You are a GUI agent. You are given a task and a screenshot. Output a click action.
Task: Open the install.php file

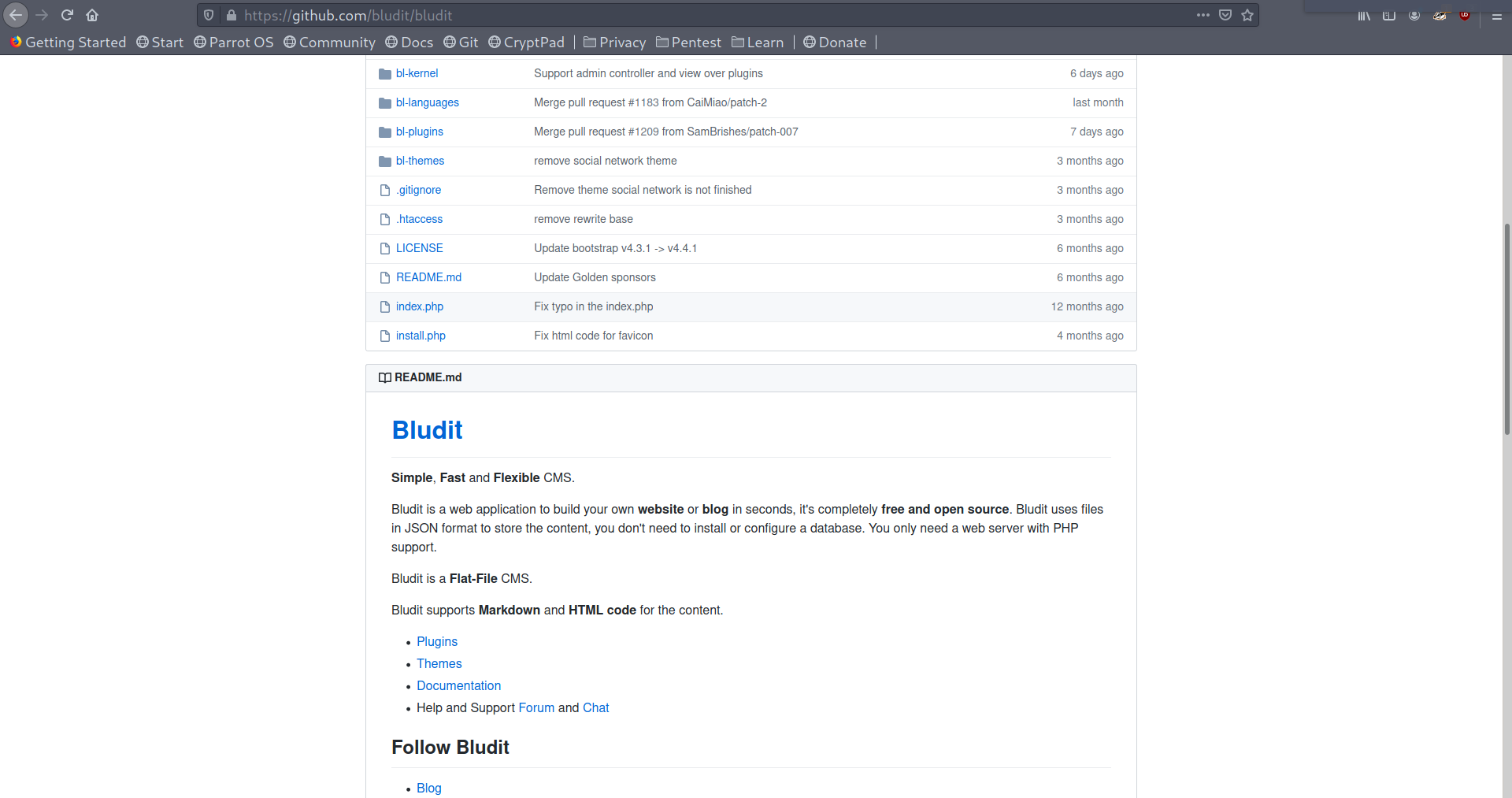coord(421,336)
